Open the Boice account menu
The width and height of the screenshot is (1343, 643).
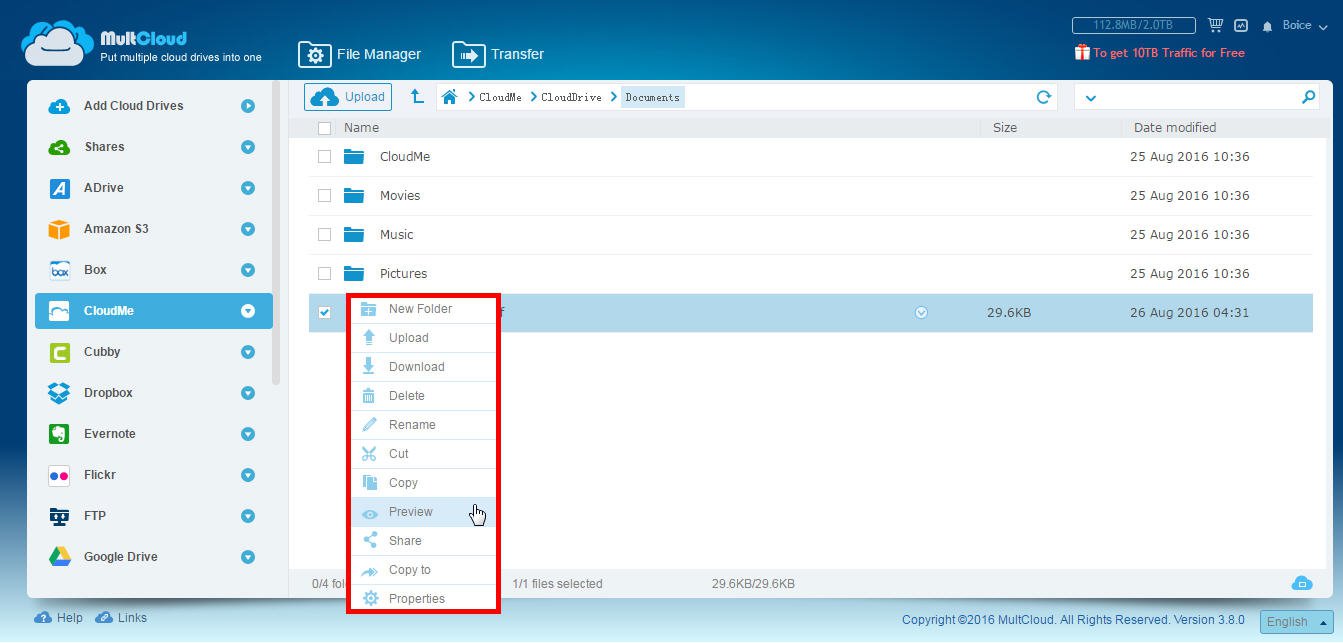pyautogui.click(x=1304, y=26)
